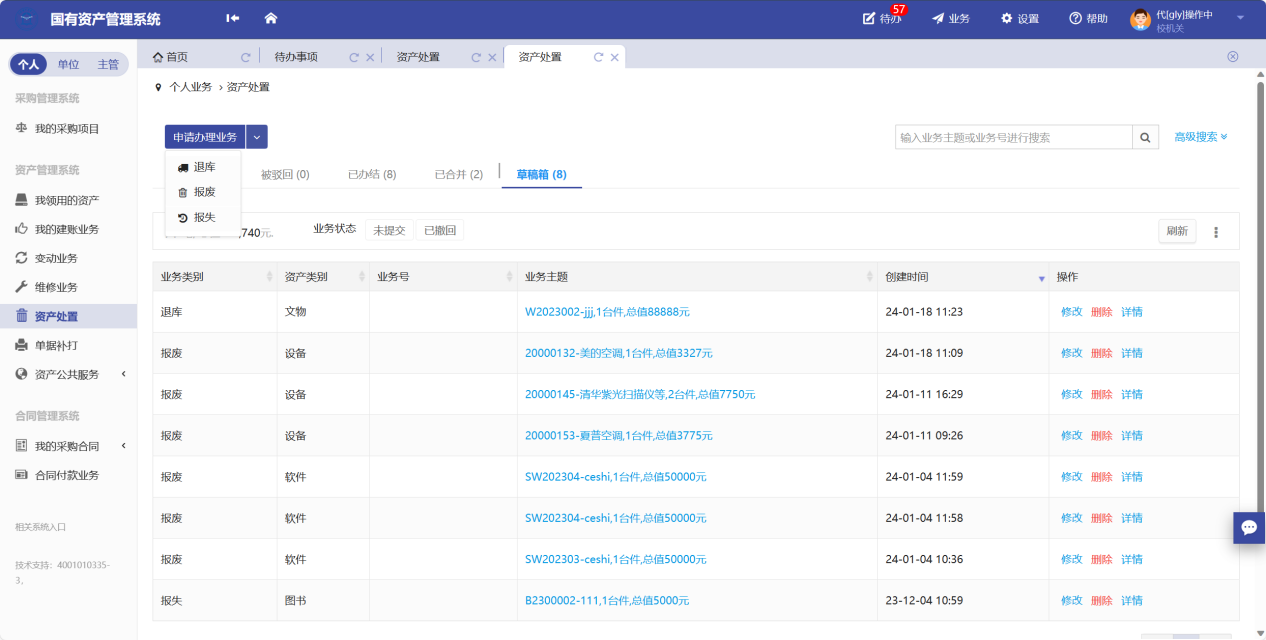
Task: Click the three-dot more options icon
Action: (x=1216, y=232)
